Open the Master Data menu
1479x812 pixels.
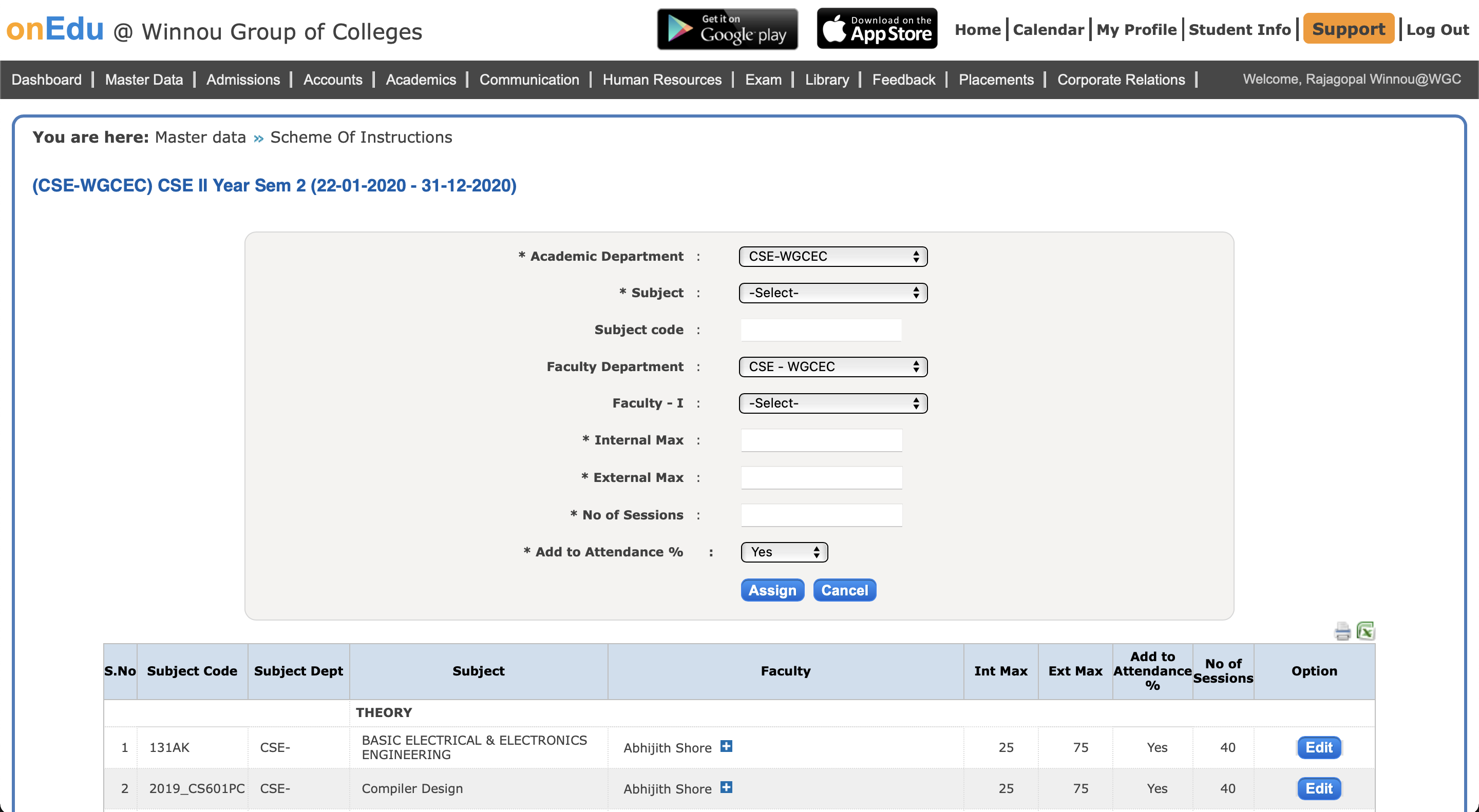pos(144,80)
